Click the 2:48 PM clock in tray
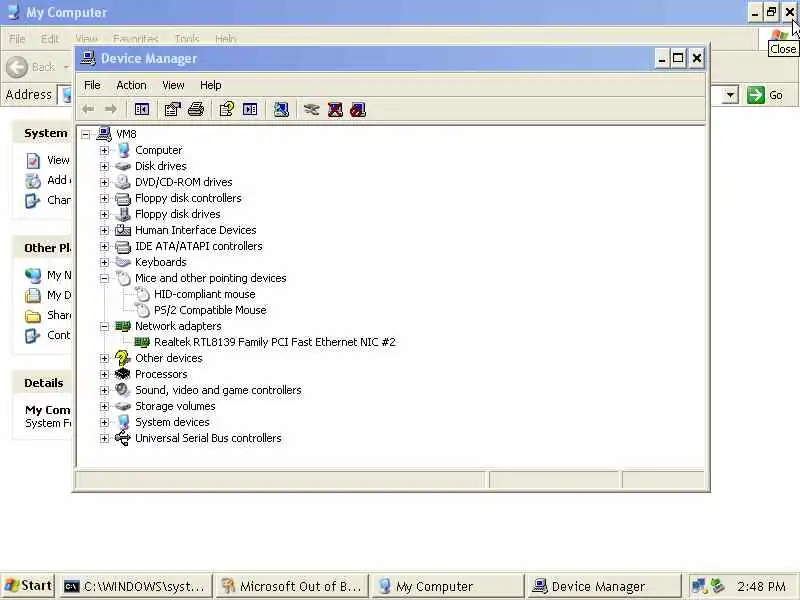The image size is (800, 600). tap(761, 586)
